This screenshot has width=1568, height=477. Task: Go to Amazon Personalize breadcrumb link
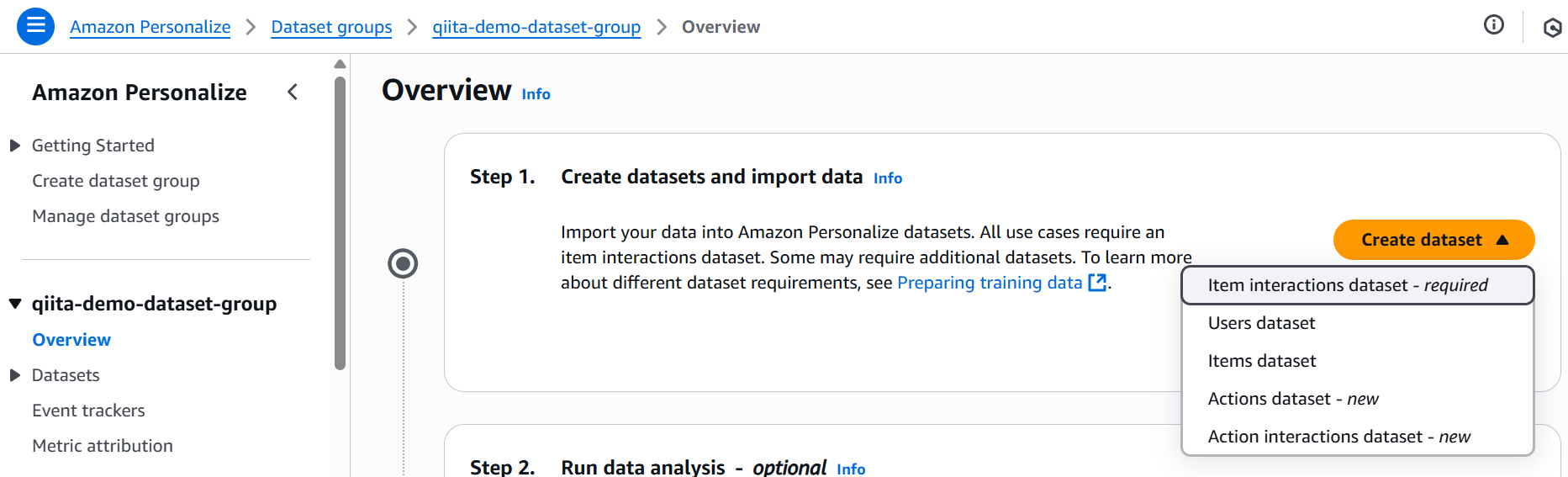click(x=150, y=27)
